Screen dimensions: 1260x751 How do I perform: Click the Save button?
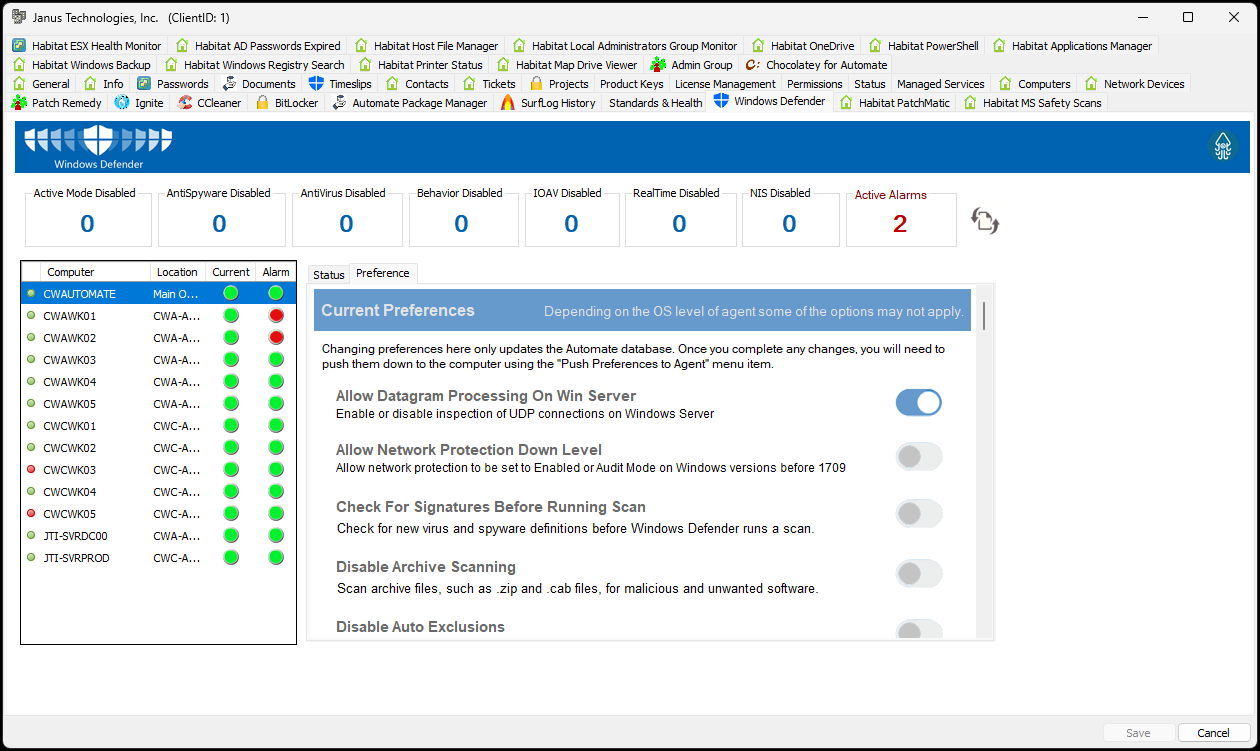point(1138,733)
